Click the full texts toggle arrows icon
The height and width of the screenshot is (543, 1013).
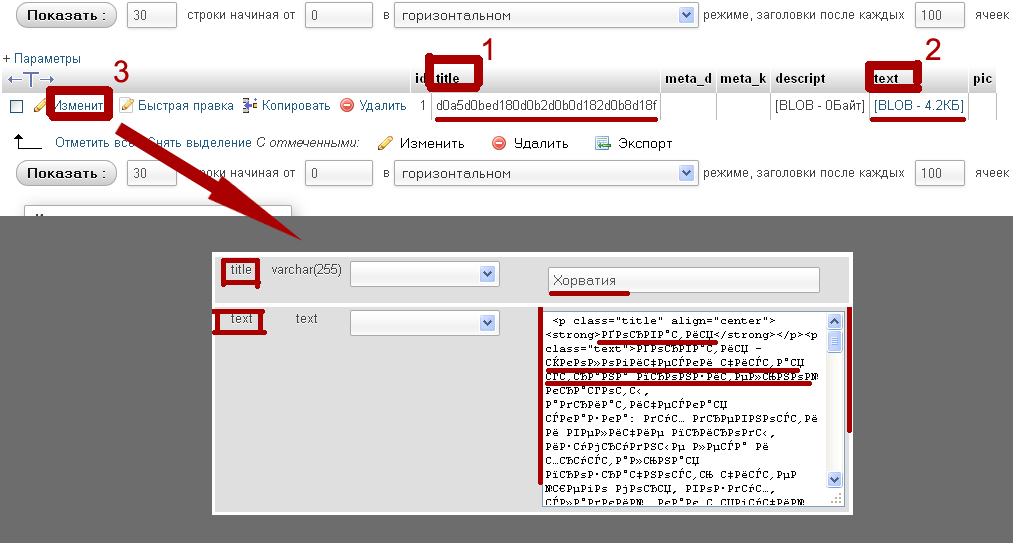pos(31,79)
